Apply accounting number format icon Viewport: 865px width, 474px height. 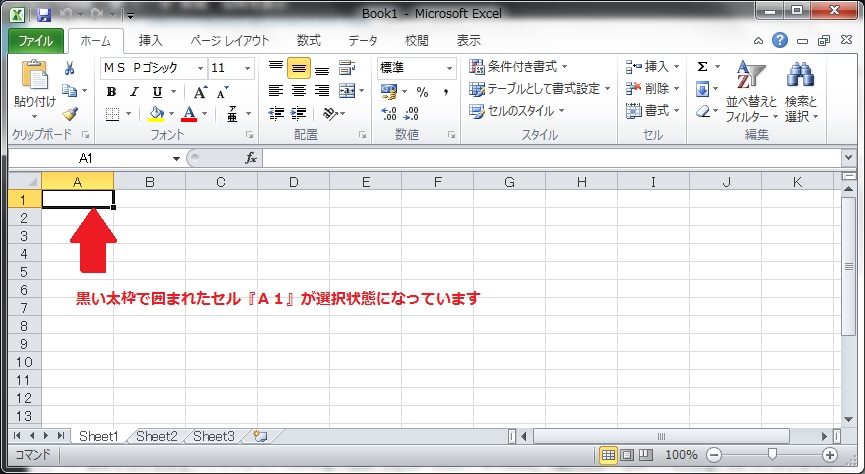pos(389,91)
